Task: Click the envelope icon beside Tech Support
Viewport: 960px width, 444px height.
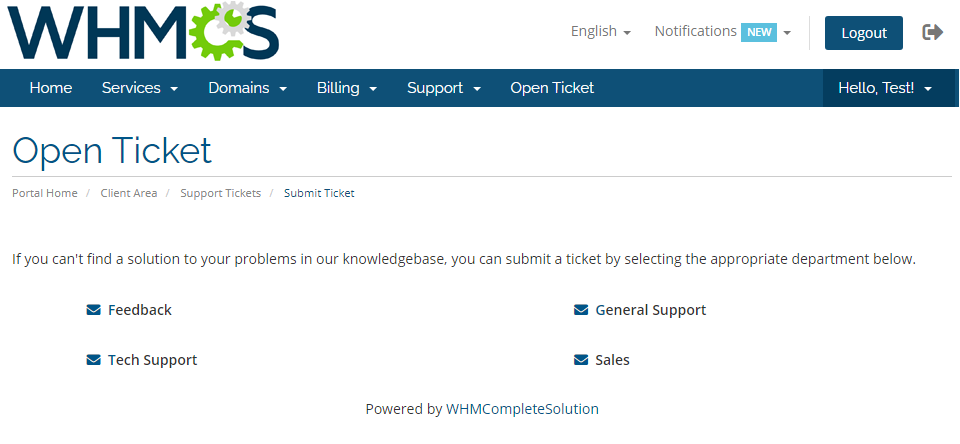Action: click(x=93, y=360)
